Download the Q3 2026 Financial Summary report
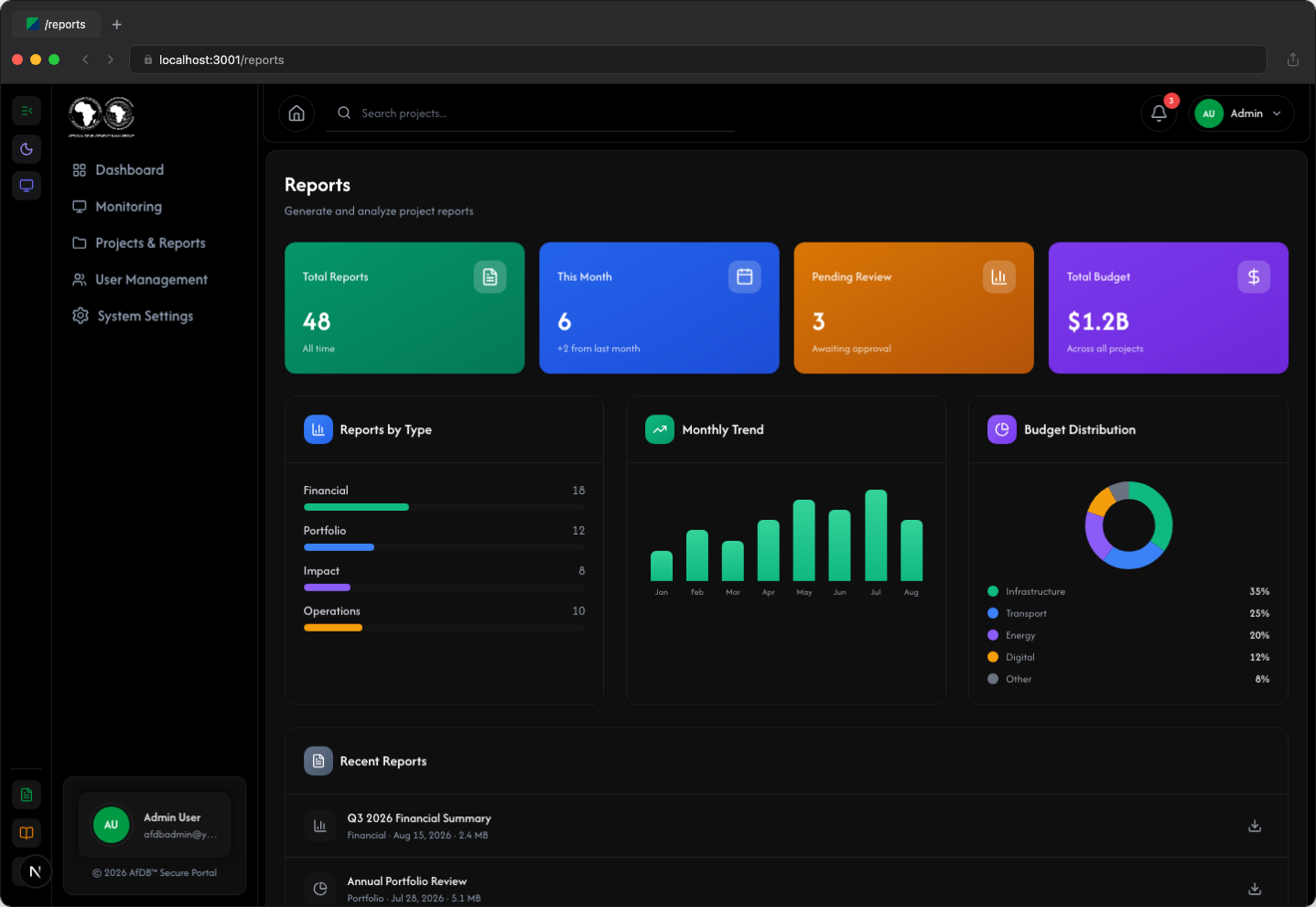Image resolution: width=1316 pixels, height=907 pixels. click(1255, 826)
